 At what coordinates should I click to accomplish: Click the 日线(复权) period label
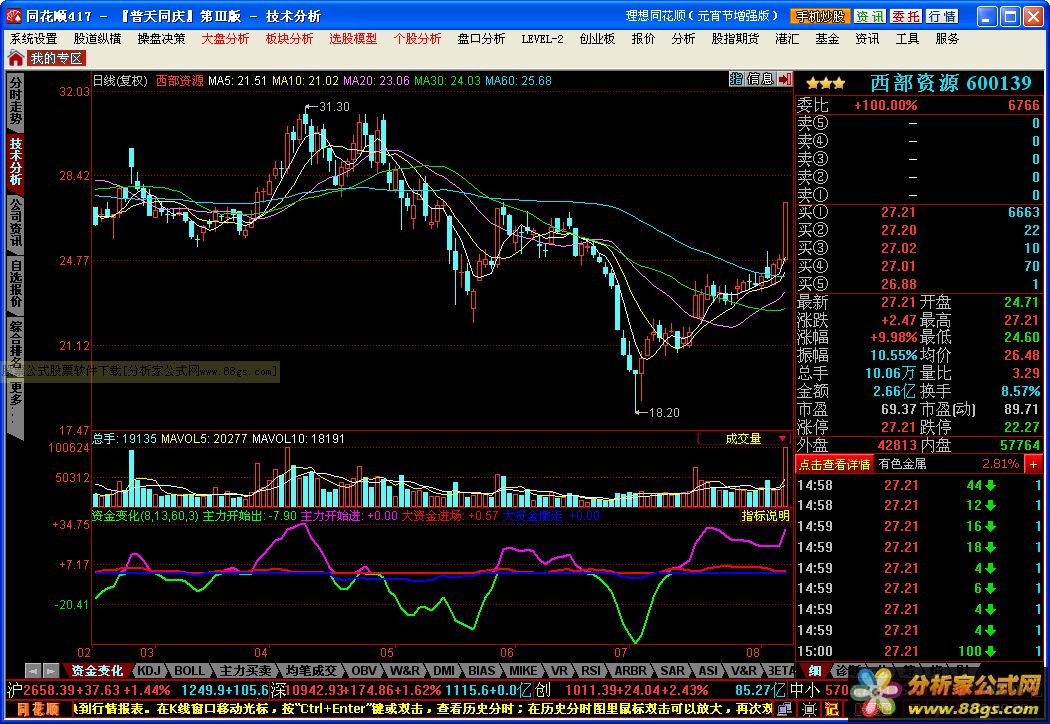pos(121,80)
